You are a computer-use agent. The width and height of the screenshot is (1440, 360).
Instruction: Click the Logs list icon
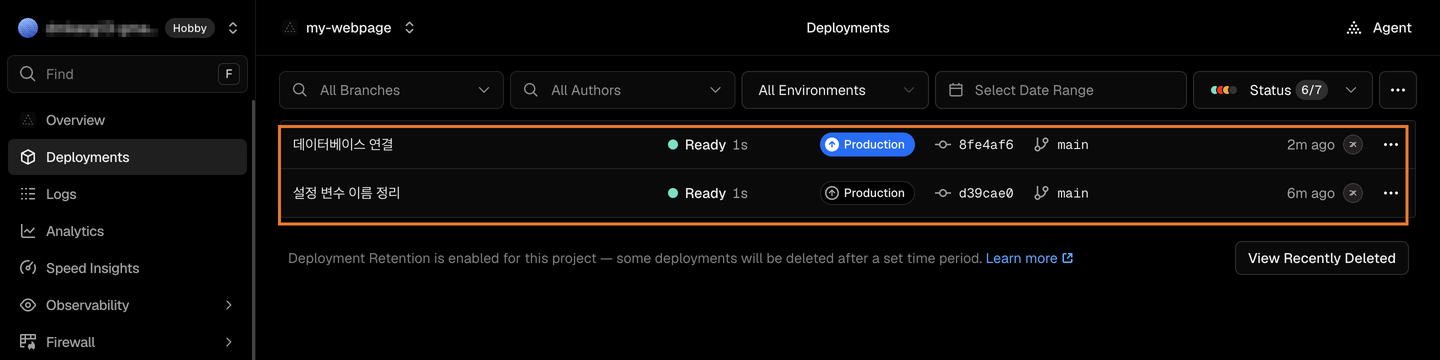(28, 194)
